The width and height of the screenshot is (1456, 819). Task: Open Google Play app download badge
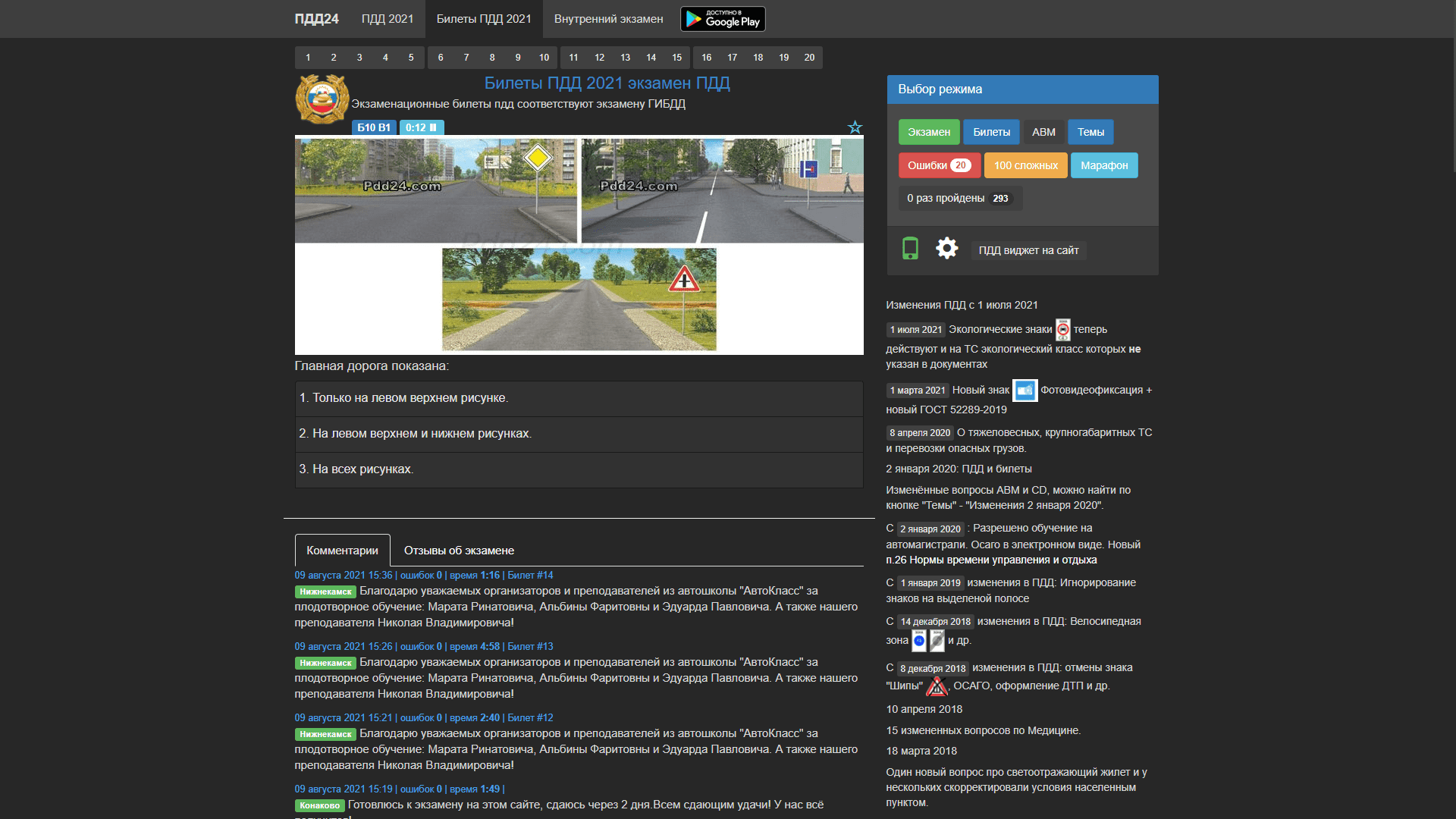(x=722, y=18)
